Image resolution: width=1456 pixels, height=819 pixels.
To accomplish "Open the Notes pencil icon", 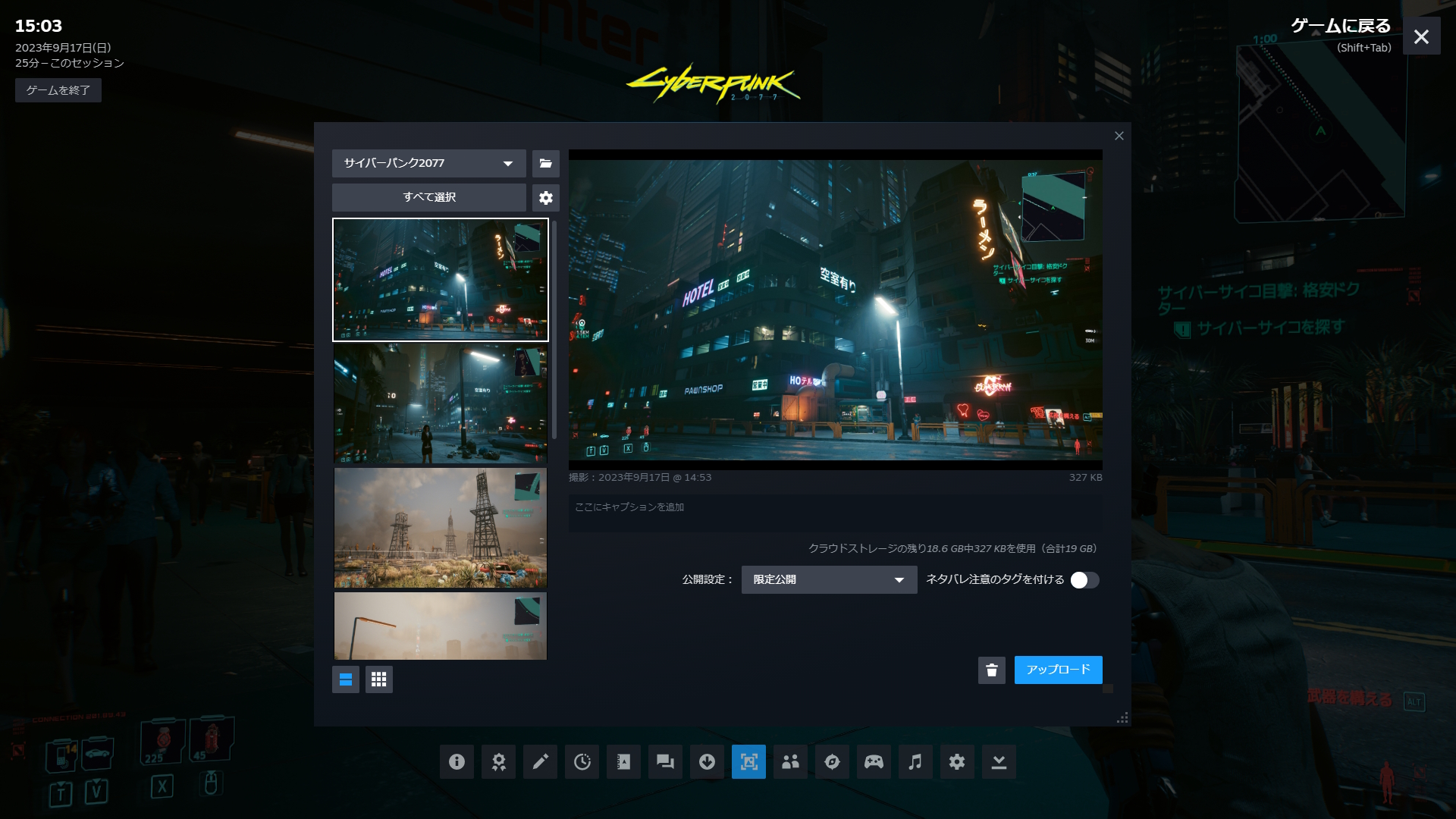I will point(540,761).
